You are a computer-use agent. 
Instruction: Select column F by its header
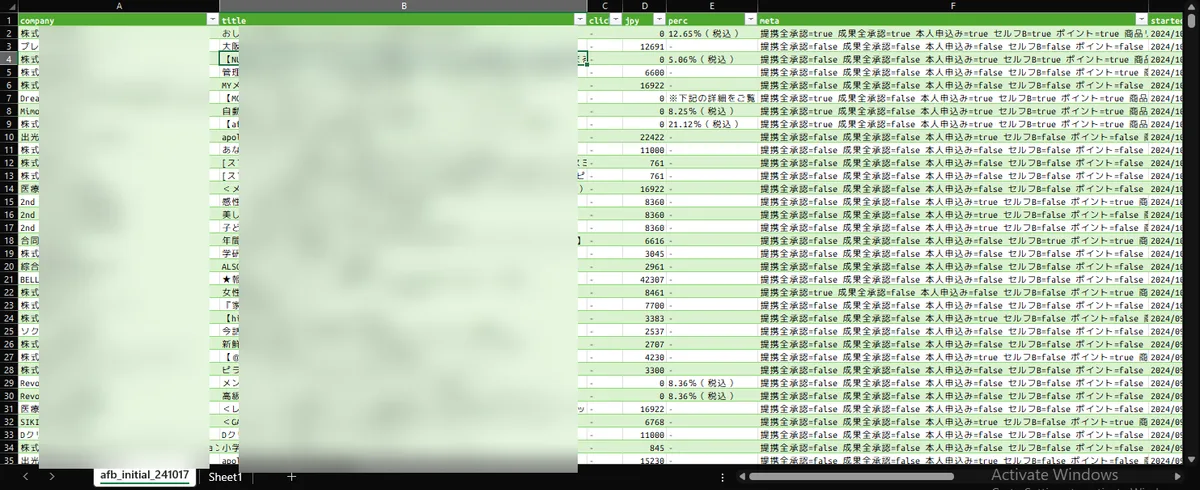(x=953, y=6)
